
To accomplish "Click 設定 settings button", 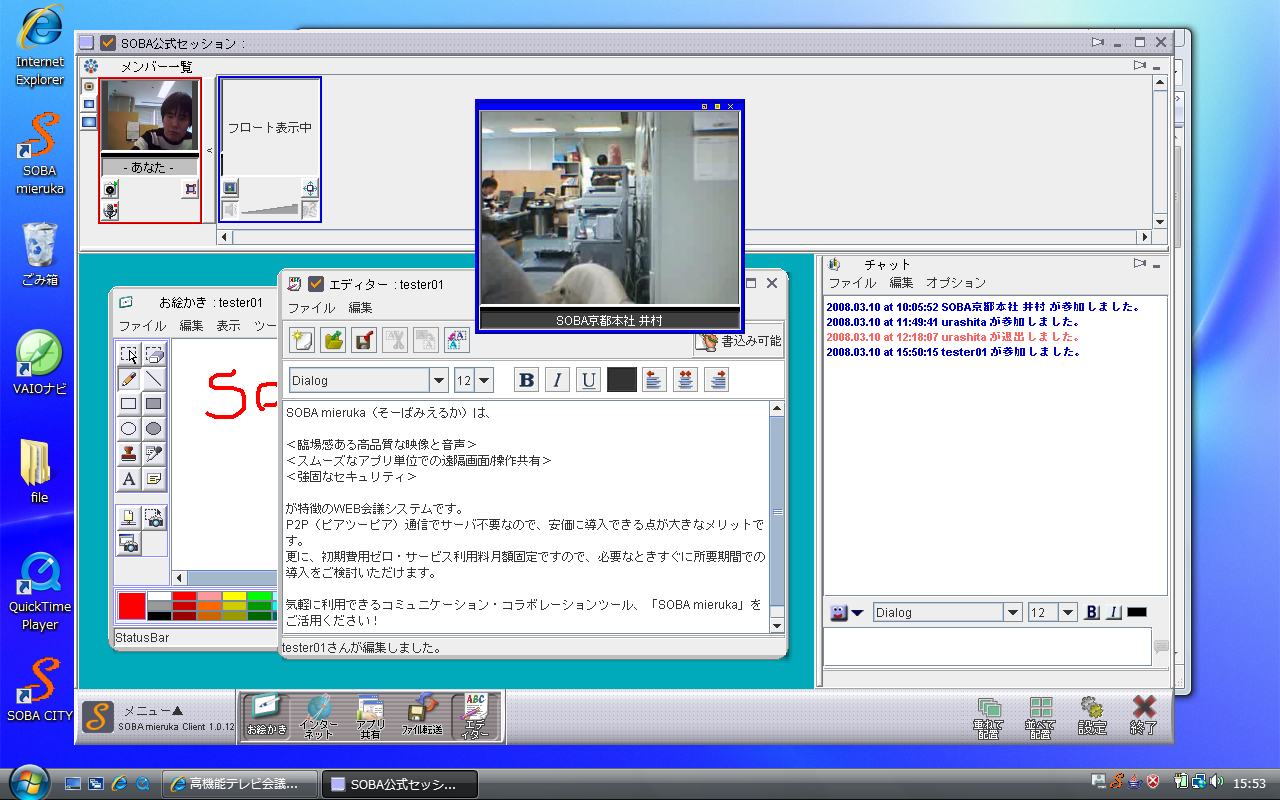I will click(1093, 716).
